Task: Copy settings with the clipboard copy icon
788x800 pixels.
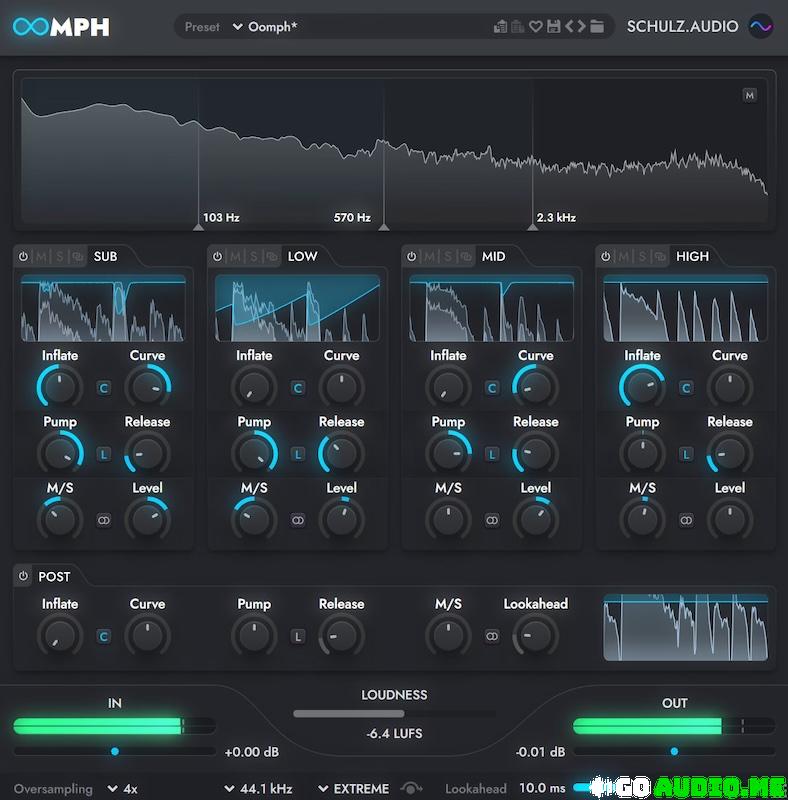Action: [500, 27]
